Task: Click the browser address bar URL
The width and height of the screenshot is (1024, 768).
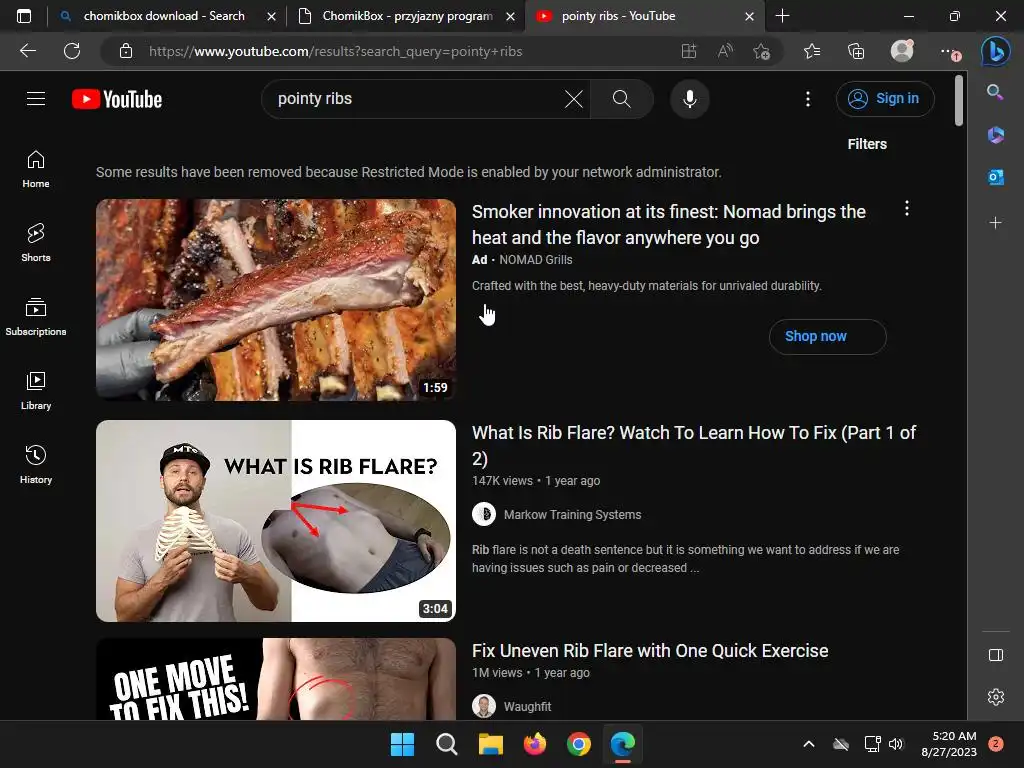Action: point(336,52)
